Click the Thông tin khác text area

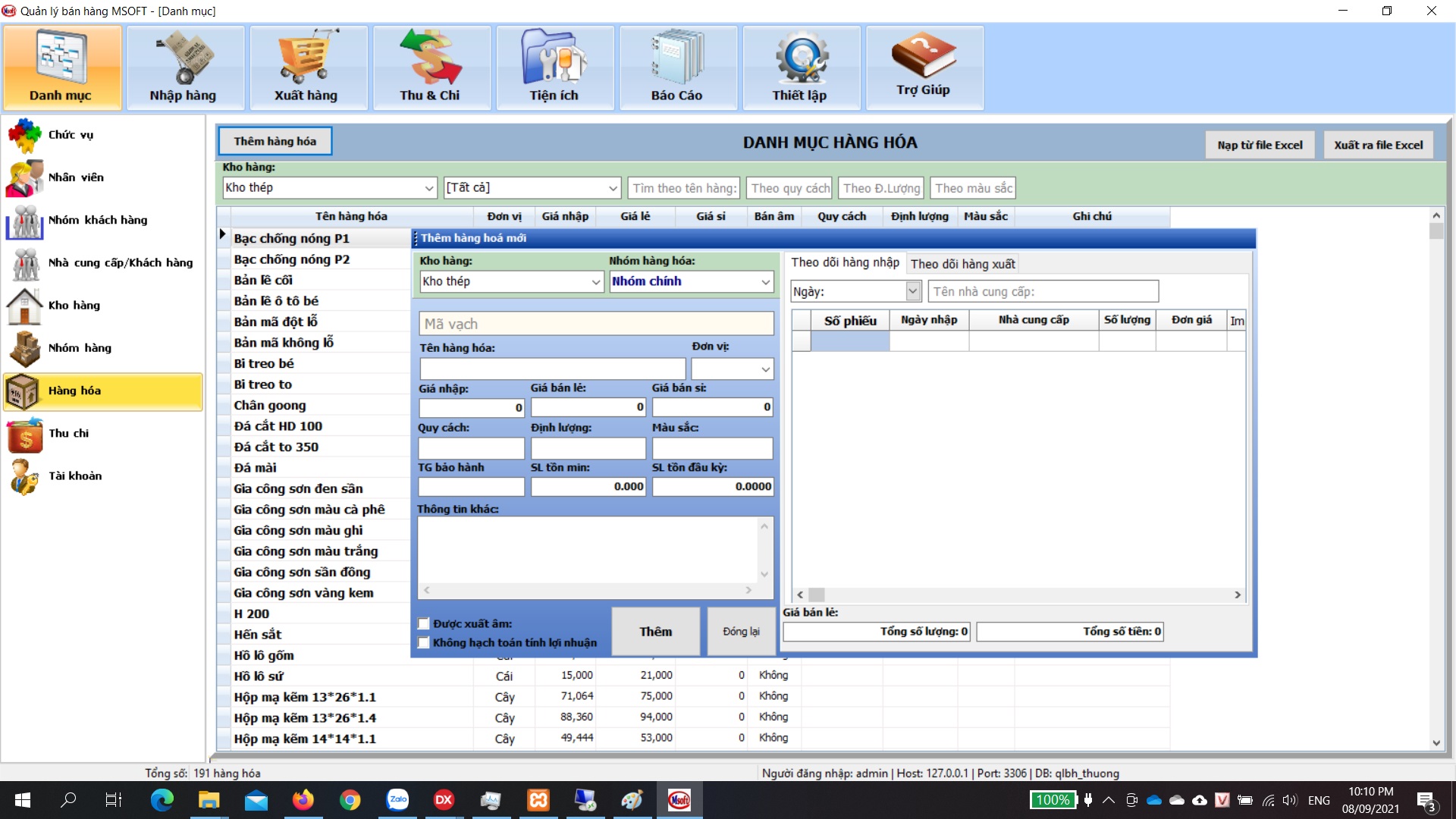click(588, 549)
